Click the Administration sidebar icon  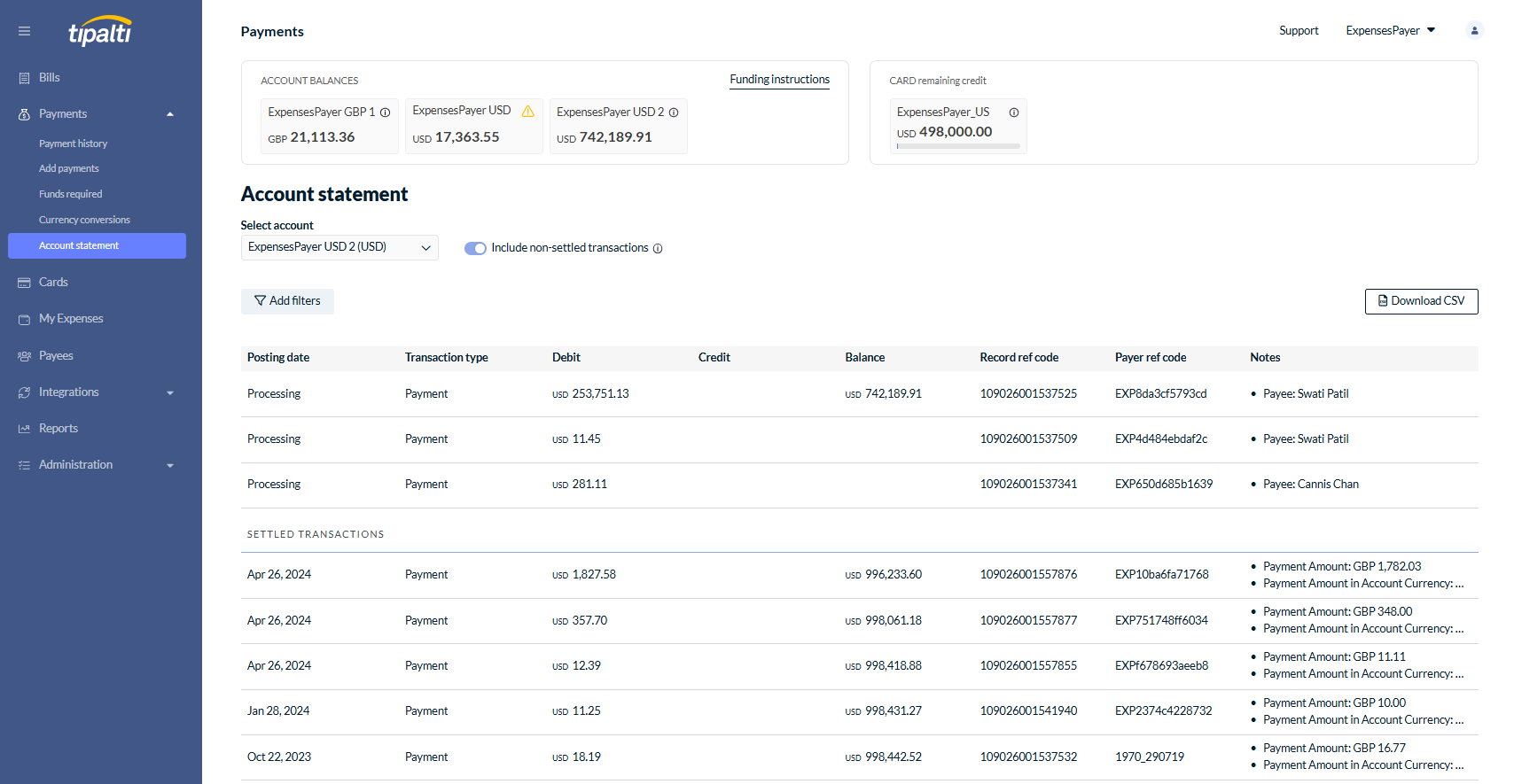(24, 465)
